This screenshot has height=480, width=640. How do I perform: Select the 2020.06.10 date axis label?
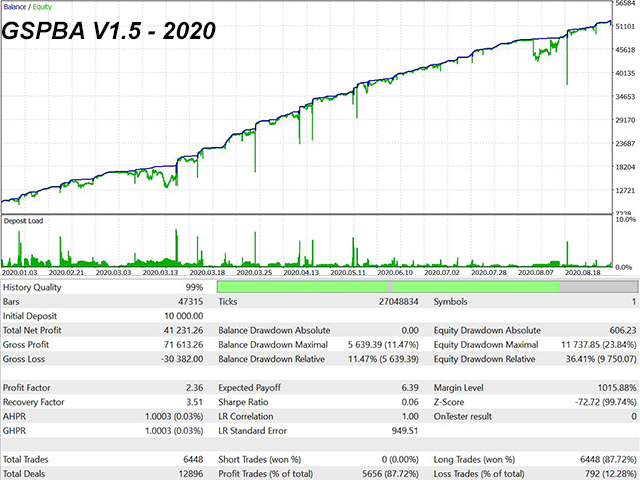(x=395, y=272)
